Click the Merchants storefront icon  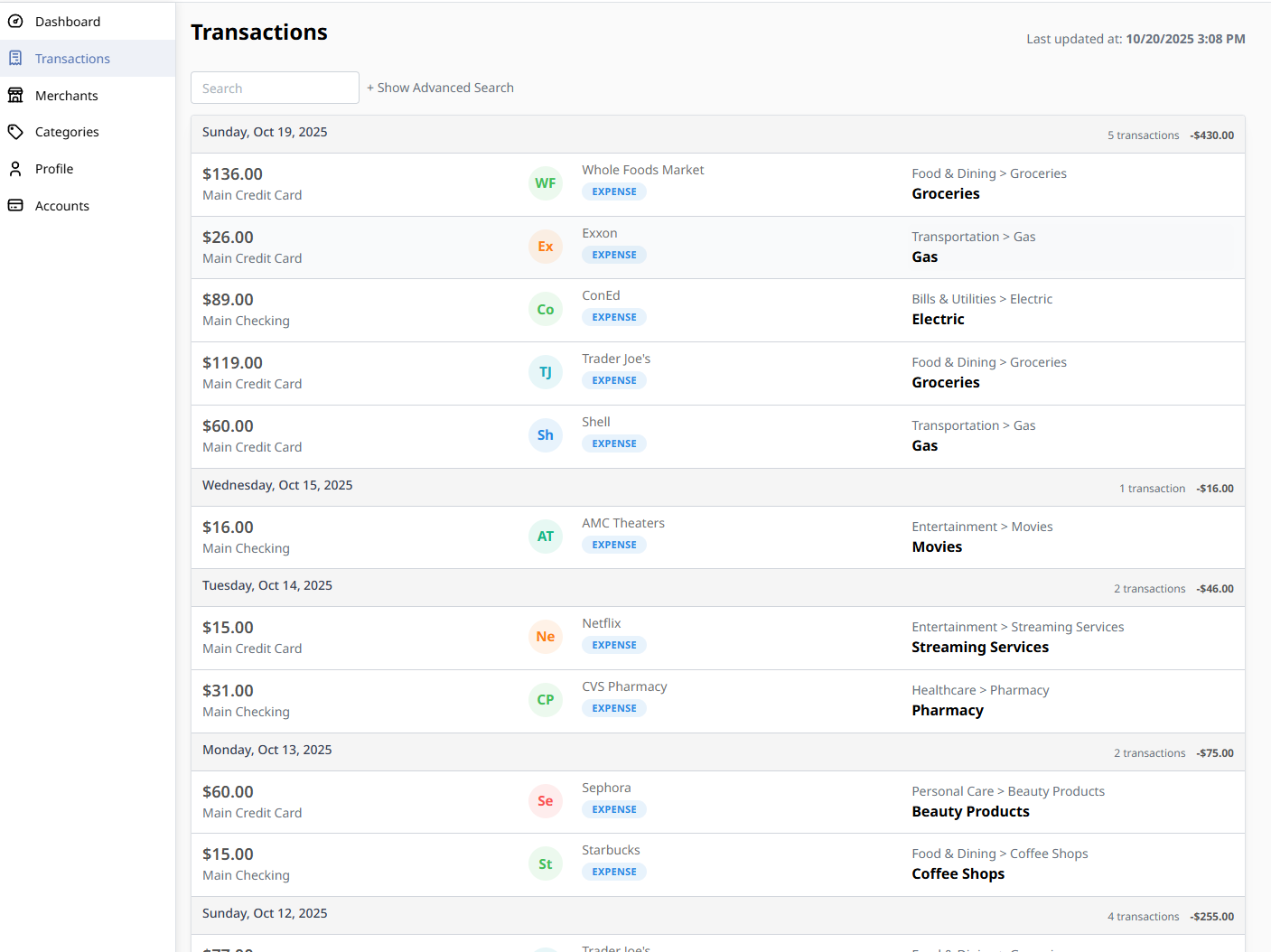click(15, 96)
